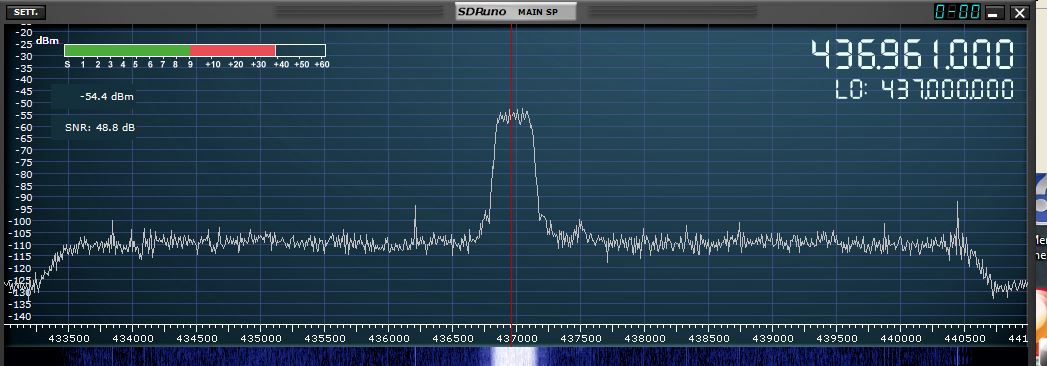The height and width of the screenshot is (366, 1047).
Task: Open the SETT. settings button
Action: (27, 12)
